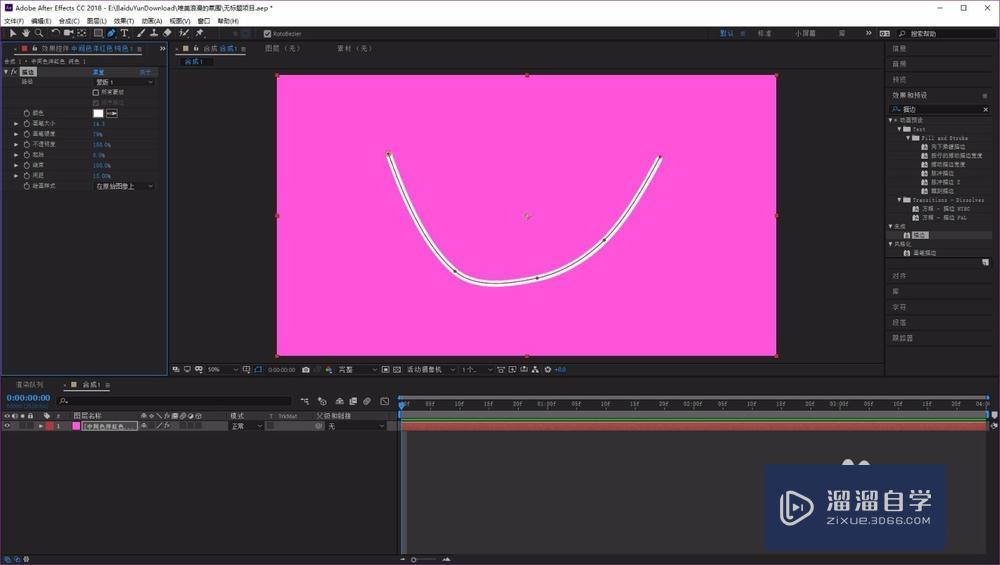The width and height of the screenshot is (1000, 565).
Task: Open the 绘画样式 dropdown
Action: tap(124, 186)
